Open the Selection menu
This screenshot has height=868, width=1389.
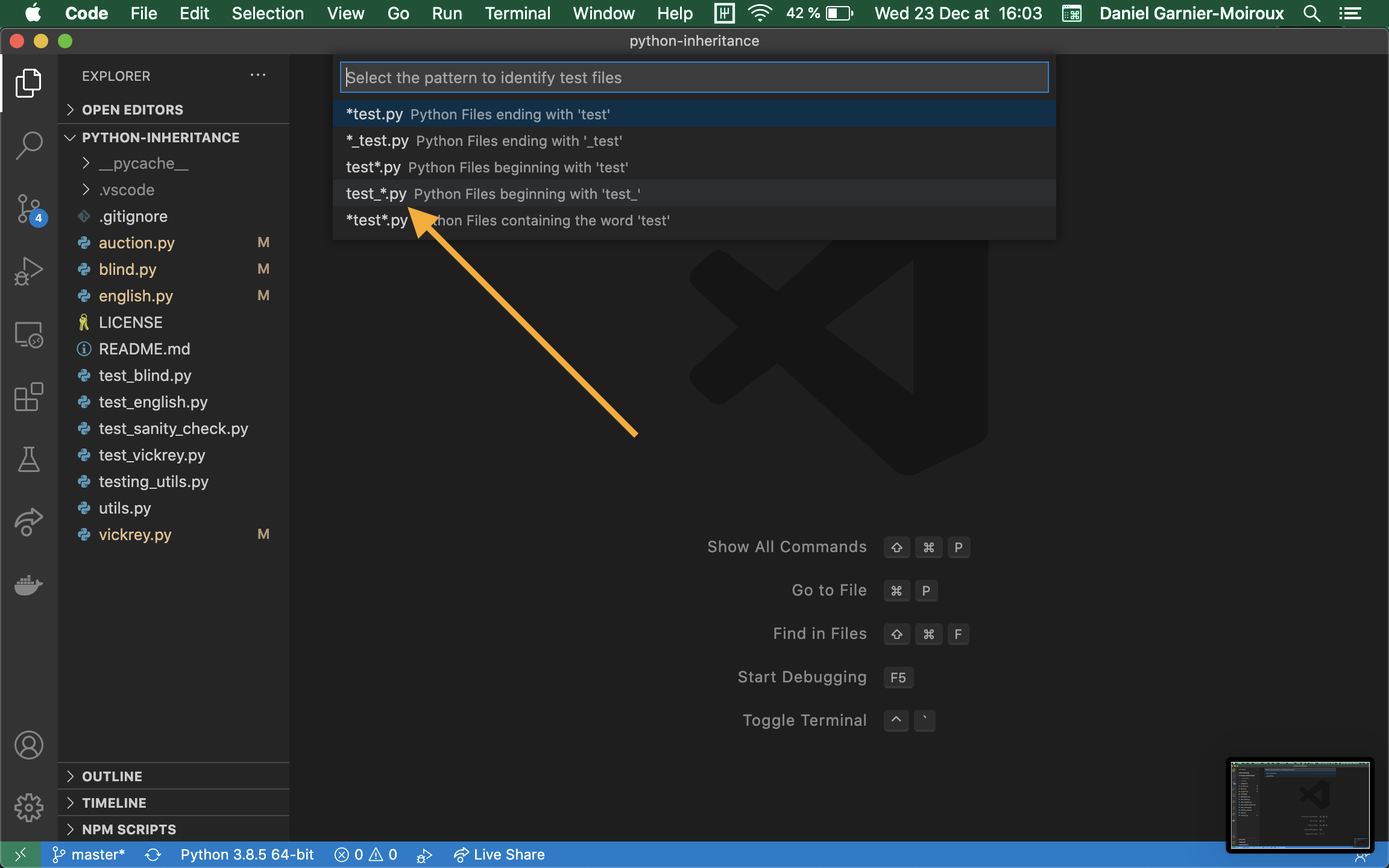coord(268,13)
